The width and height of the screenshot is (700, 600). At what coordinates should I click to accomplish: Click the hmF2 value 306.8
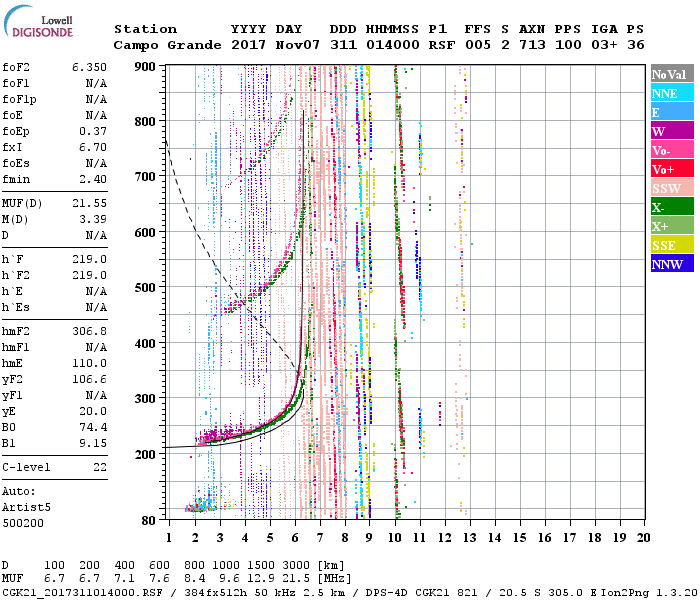click(x=89, y=331)
